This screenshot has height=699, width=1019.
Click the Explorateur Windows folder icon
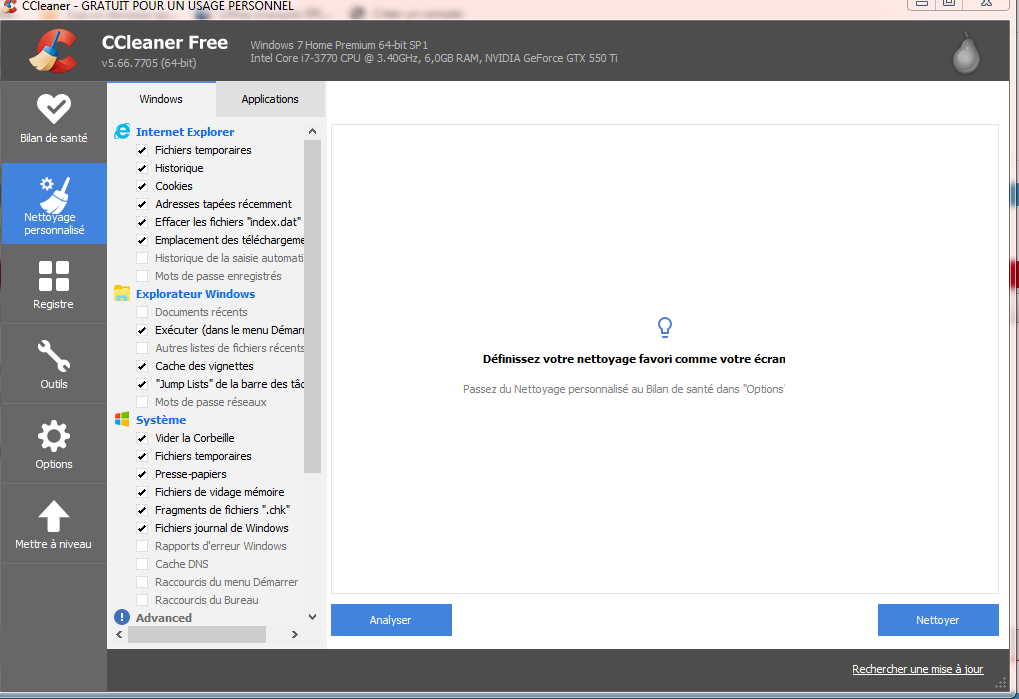122,294
